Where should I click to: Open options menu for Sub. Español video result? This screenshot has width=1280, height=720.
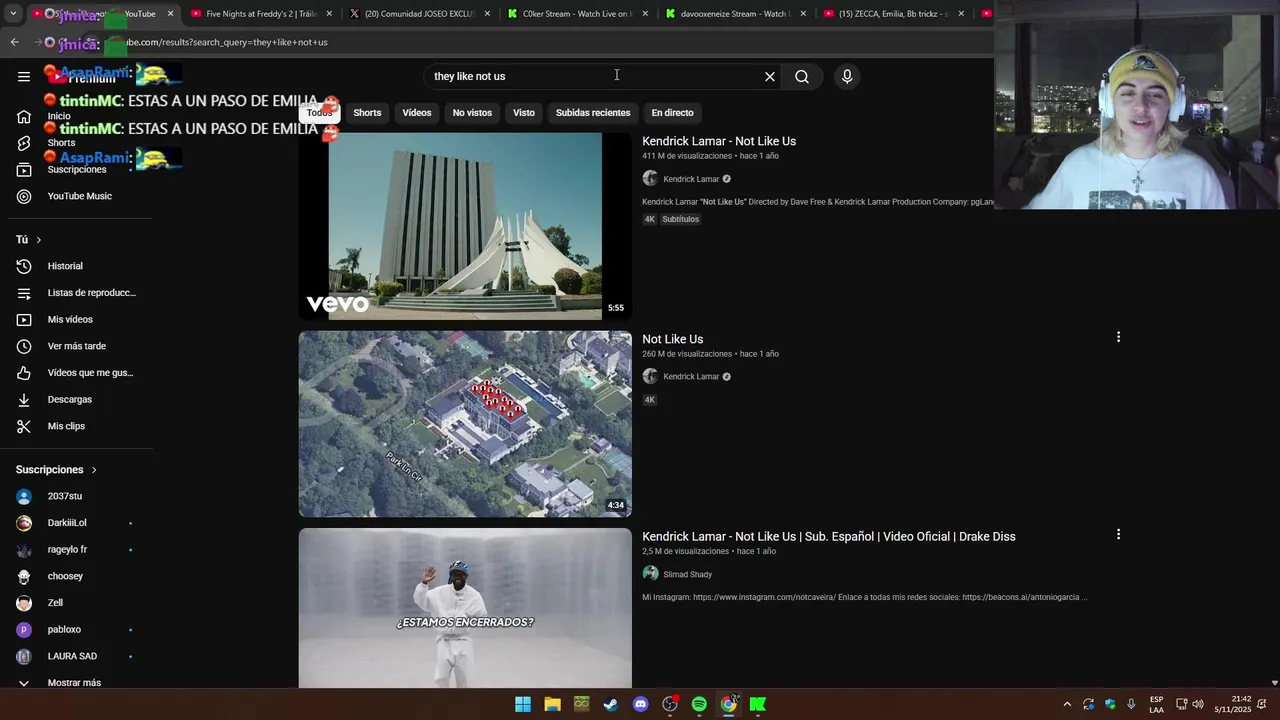tap(1118, 534)
